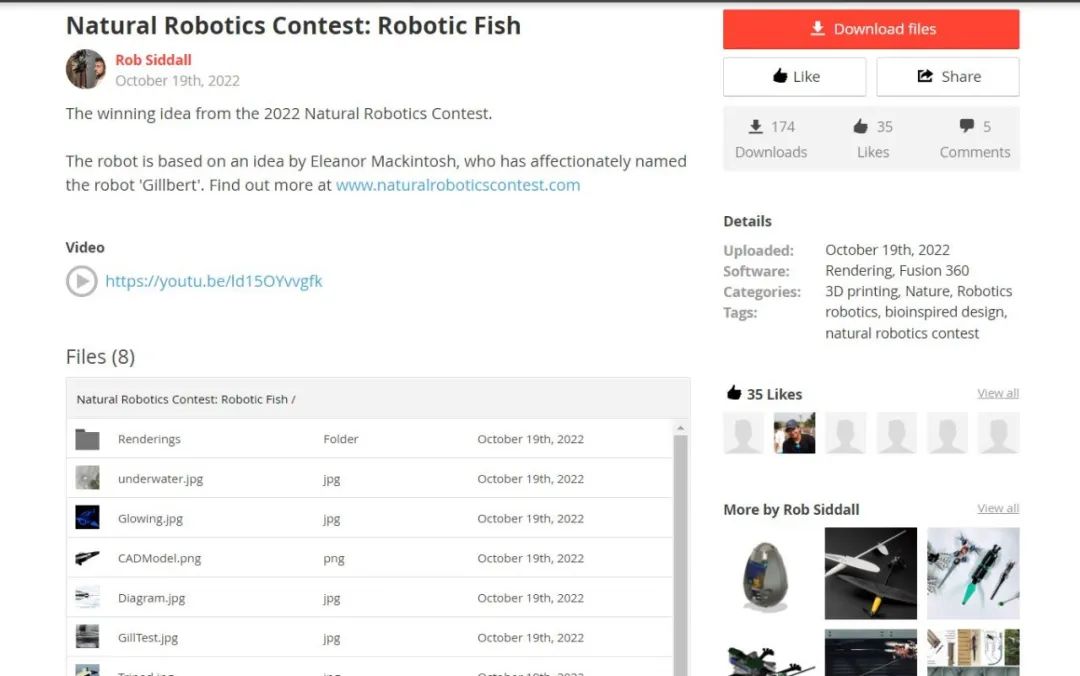Open the Share button
1080x676 pixels.
click(948, 76)
